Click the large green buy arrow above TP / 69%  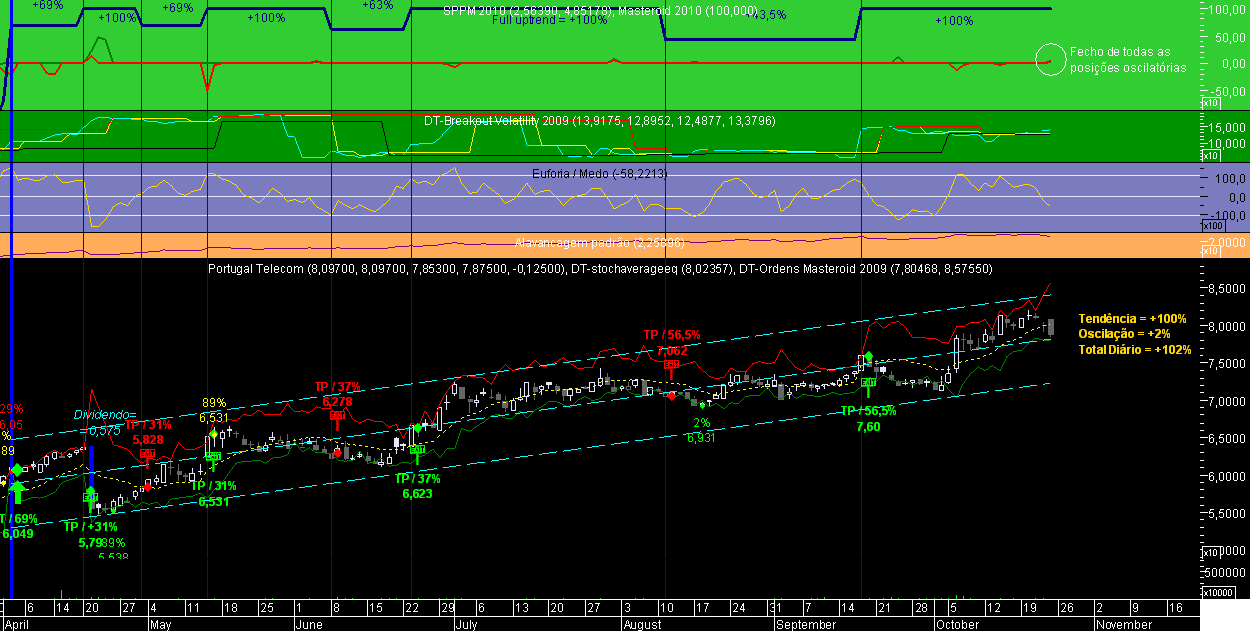[x=17, y=493]
